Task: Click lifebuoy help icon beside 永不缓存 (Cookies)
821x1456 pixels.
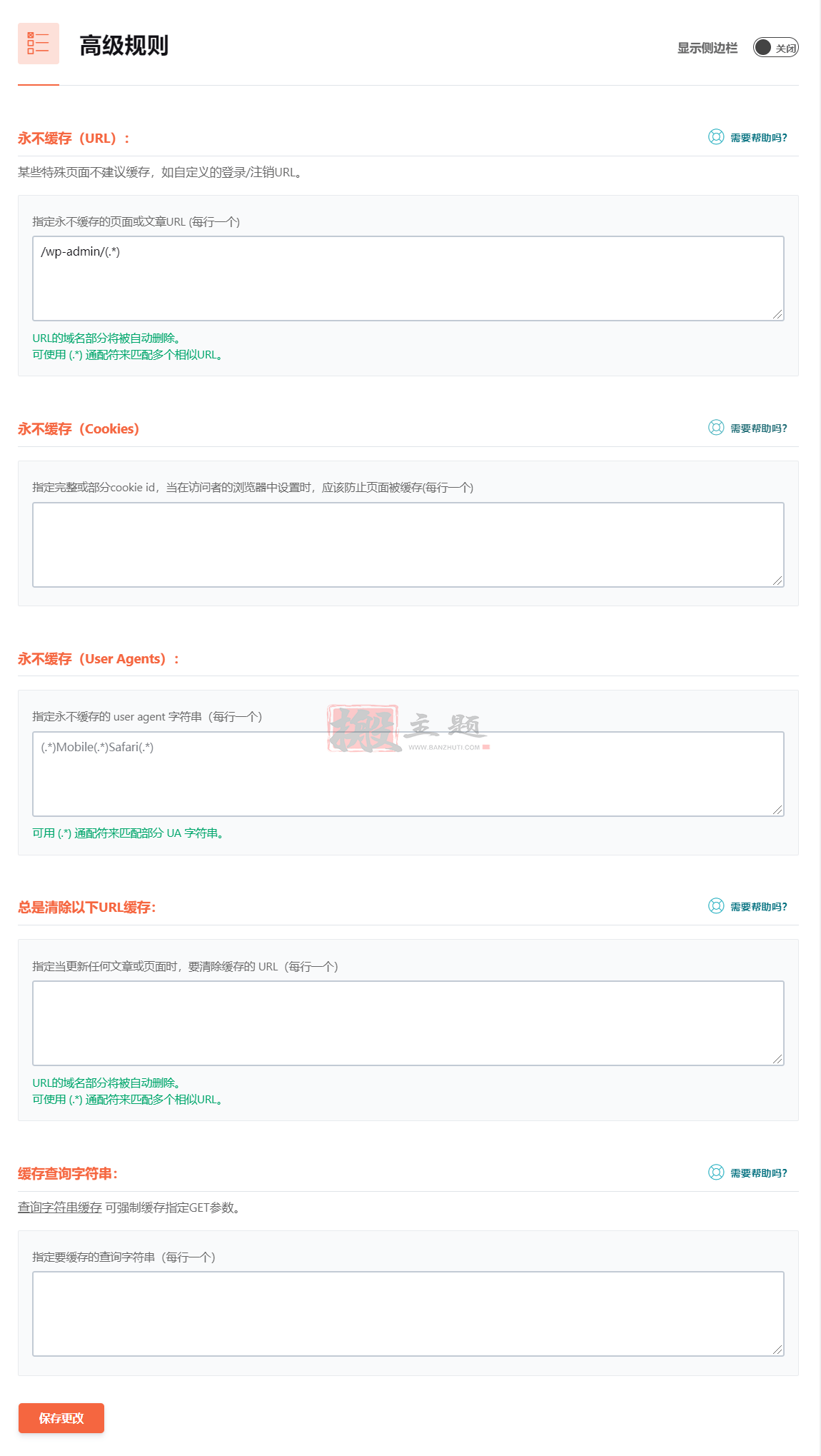Action: pos(716,428)
